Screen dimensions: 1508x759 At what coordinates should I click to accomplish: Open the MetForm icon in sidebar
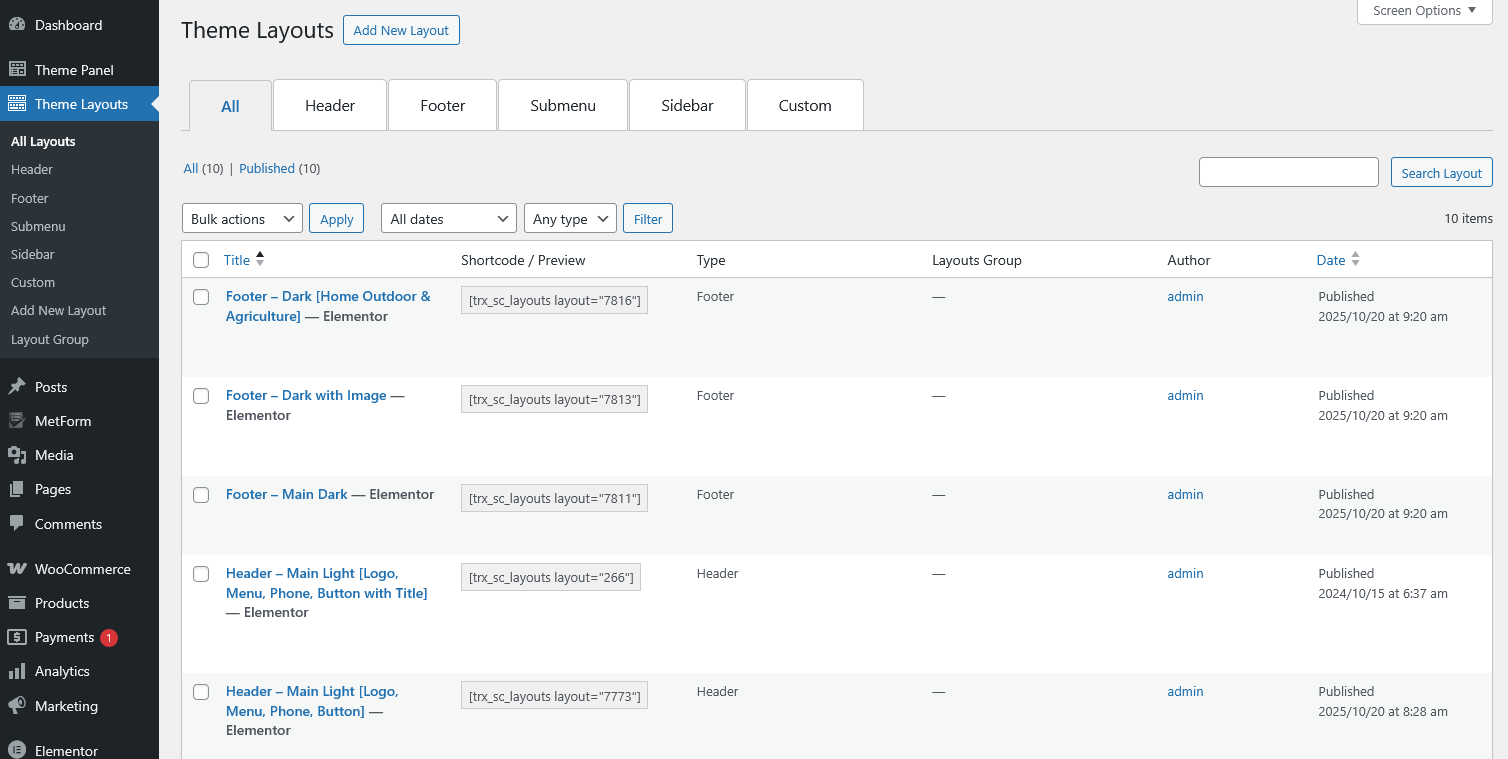coord(17,421)
